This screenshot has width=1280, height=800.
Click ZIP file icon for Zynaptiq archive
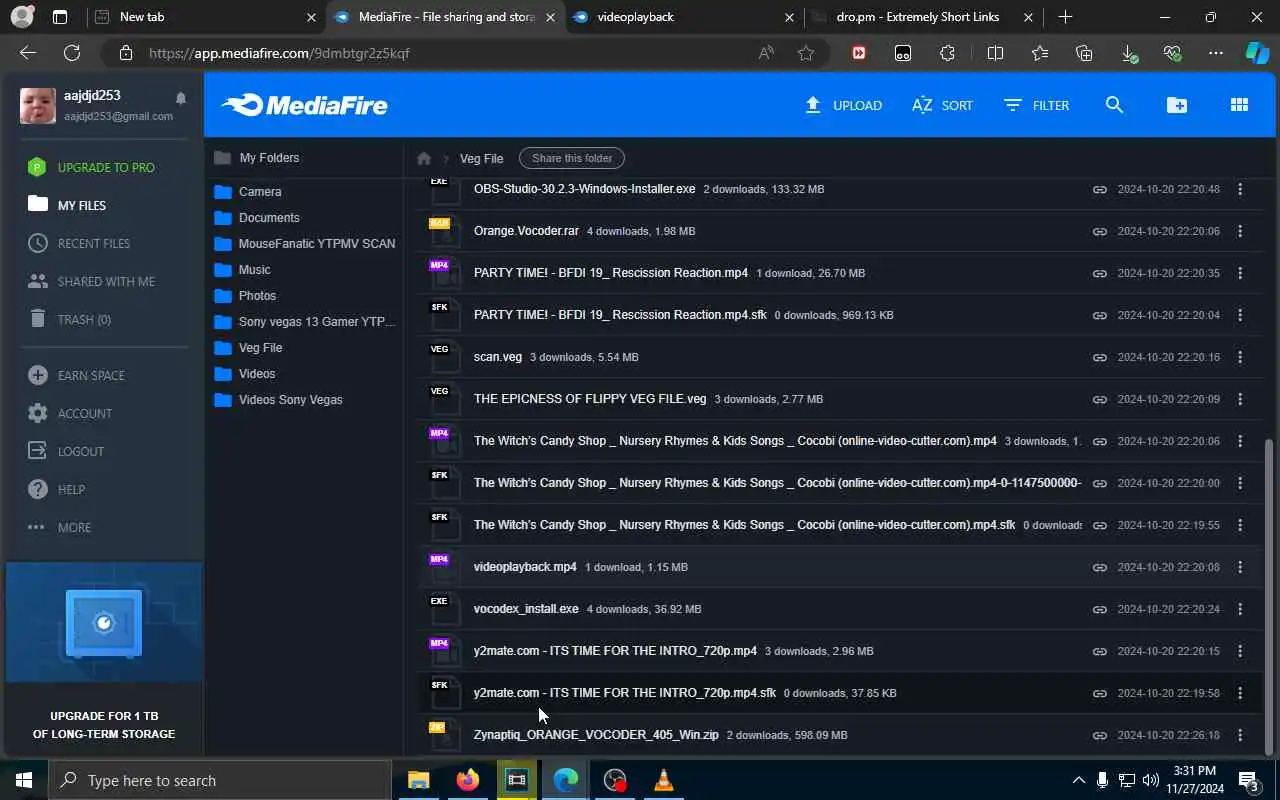click(x=444, y=734)
